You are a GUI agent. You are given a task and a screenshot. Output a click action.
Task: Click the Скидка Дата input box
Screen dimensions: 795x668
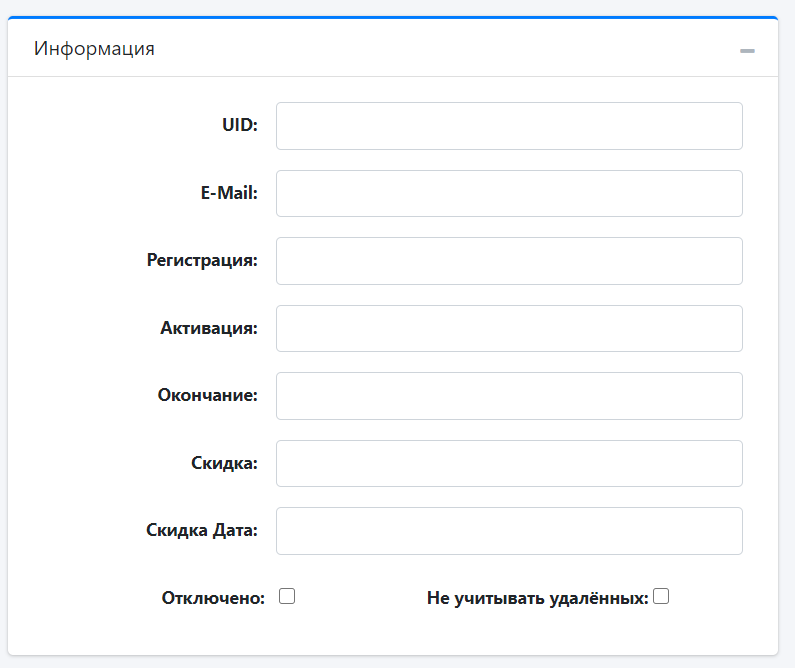tap(509, 531)
